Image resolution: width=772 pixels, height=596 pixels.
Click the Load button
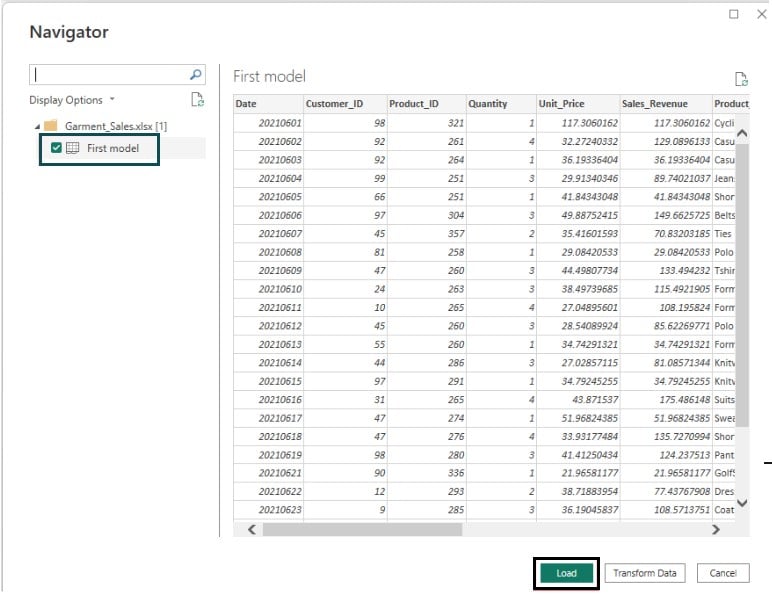coord(566,573)
